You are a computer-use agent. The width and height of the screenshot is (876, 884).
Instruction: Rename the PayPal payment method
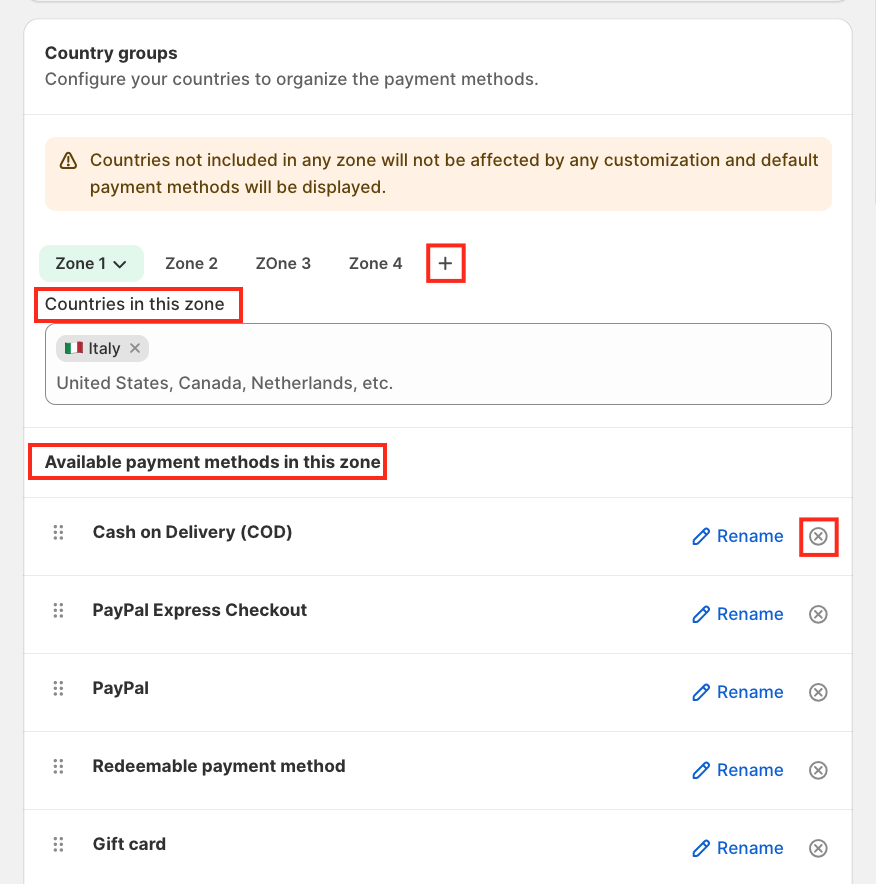(x=738, y=692)
